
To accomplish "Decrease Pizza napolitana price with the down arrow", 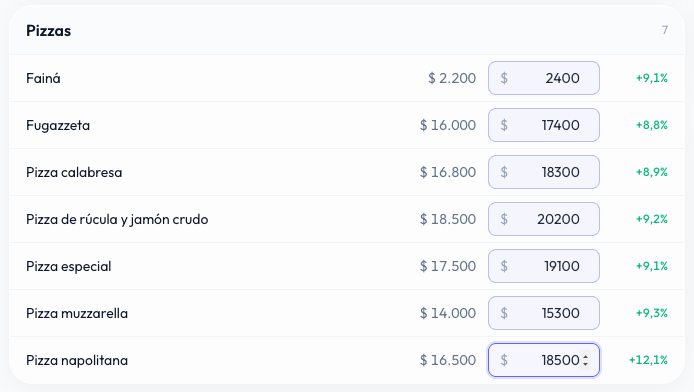I will pos(586,364).
